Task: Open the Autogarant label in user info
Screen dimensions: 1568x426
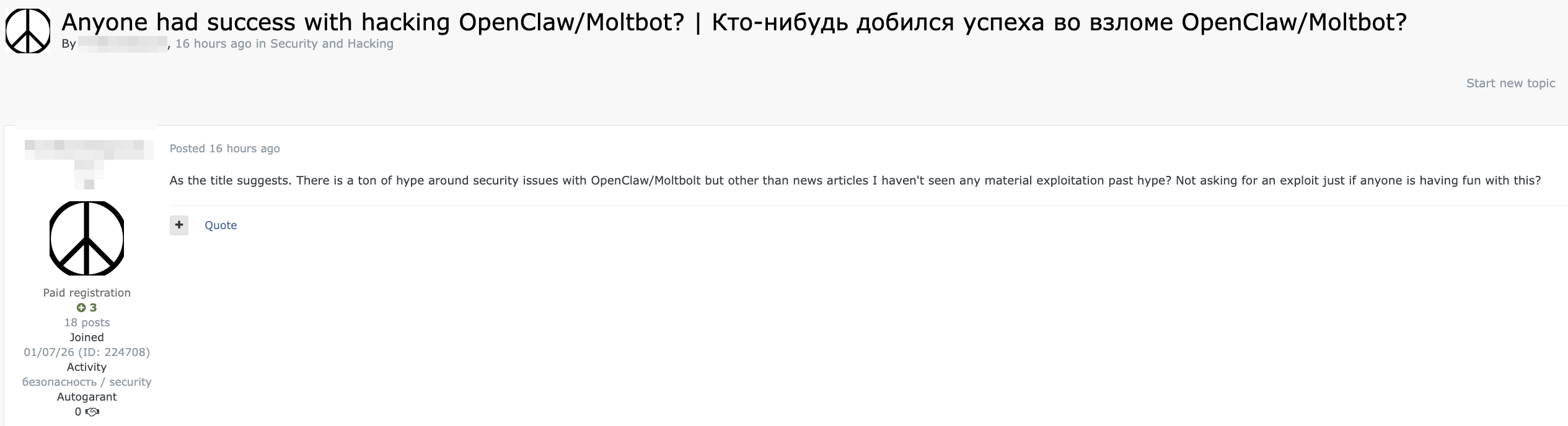Action: 87,397
